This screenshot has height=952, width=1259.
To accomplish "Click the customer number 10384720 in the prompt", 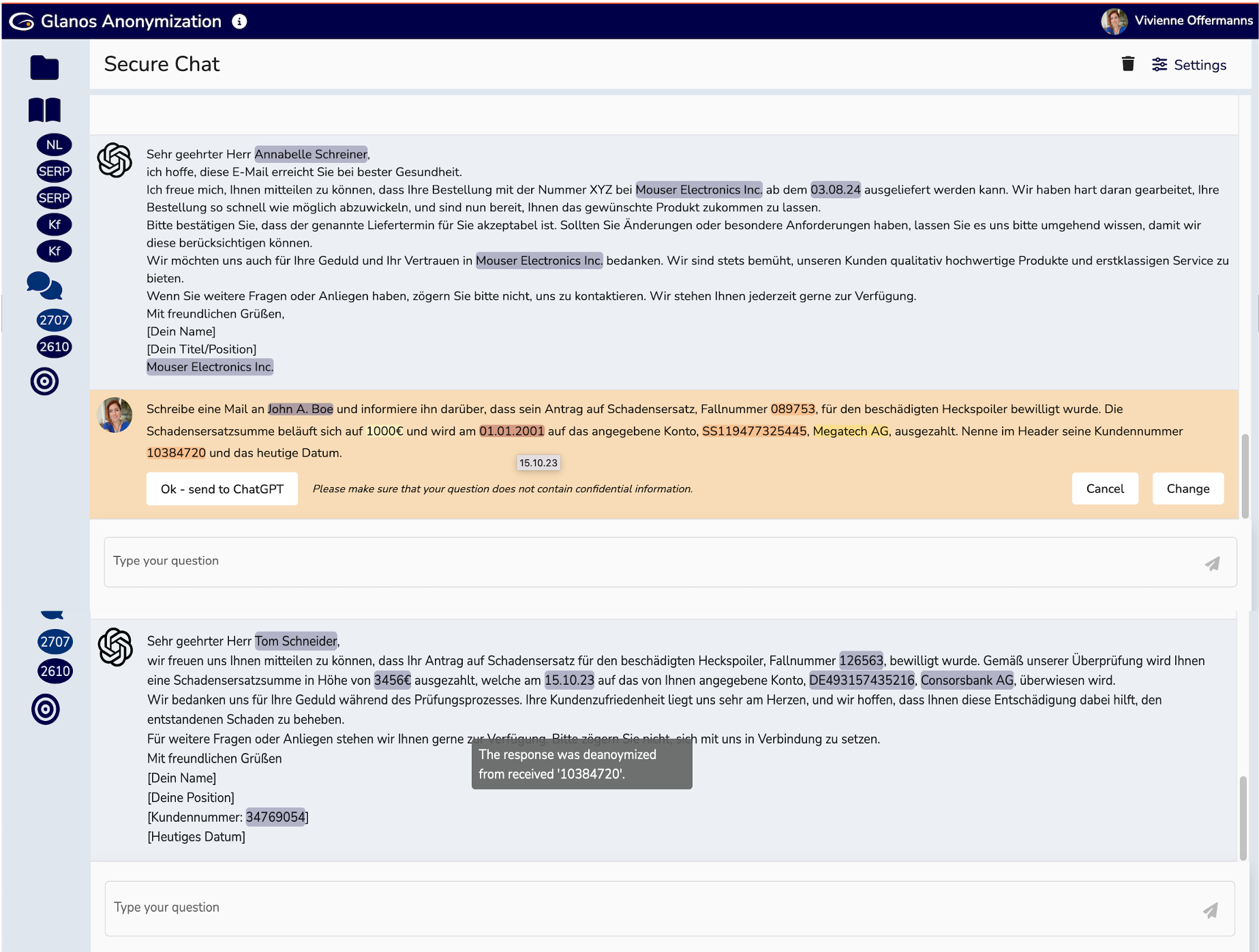I will [176, 452].
